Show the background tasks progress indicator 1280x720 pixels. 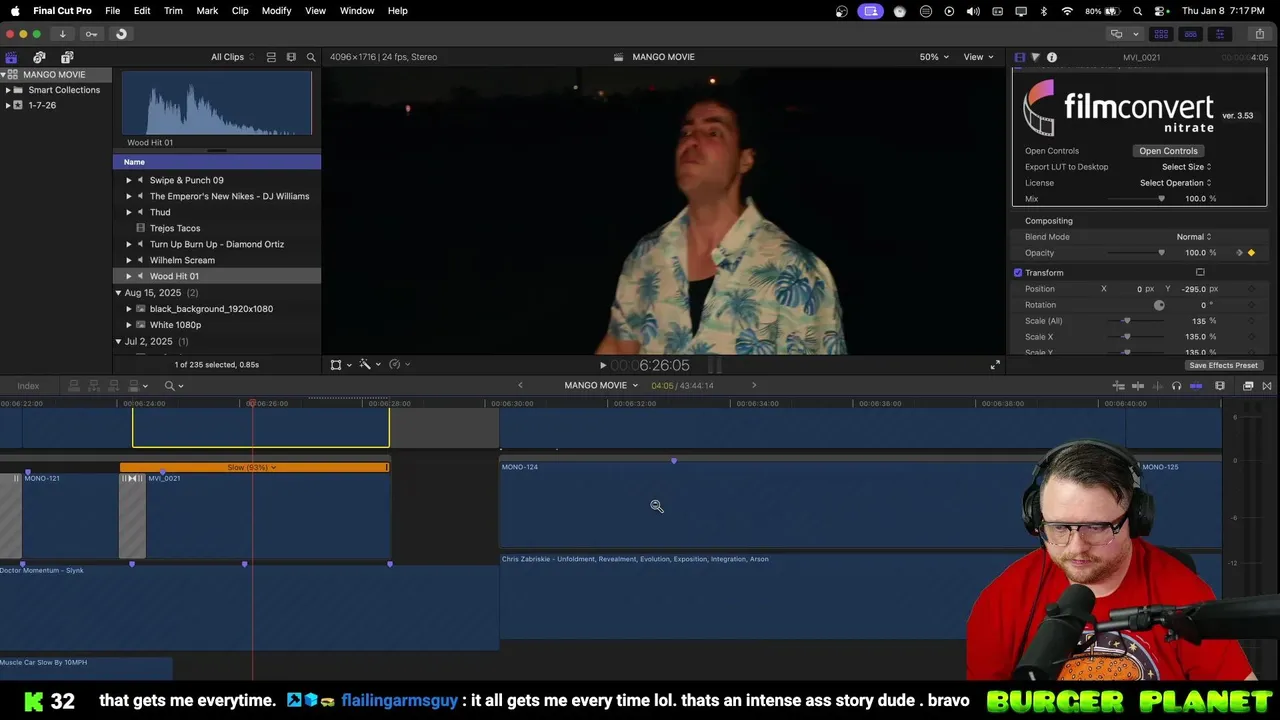[x=121, y=34]
